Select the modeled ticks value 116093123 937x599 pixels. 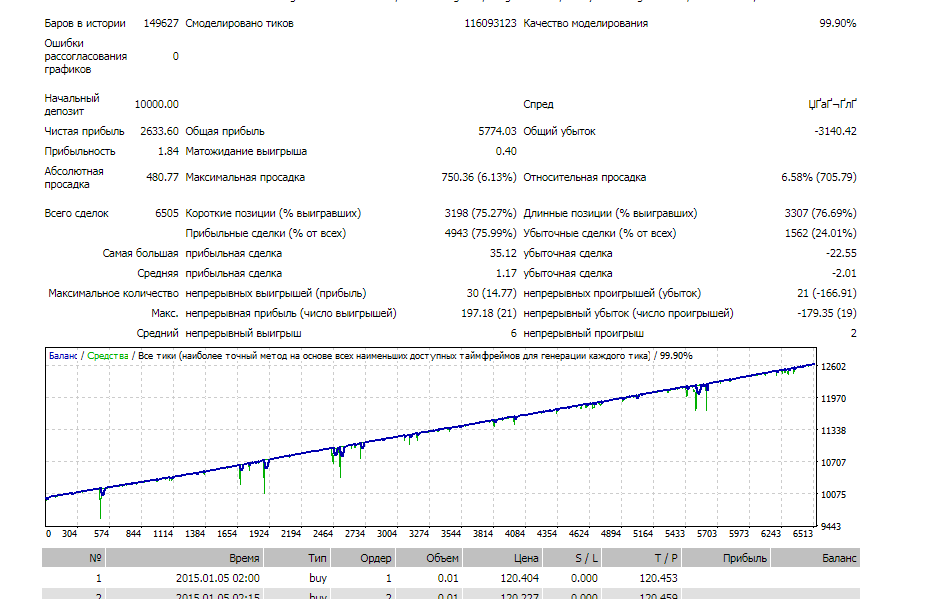tap(490, 23)
